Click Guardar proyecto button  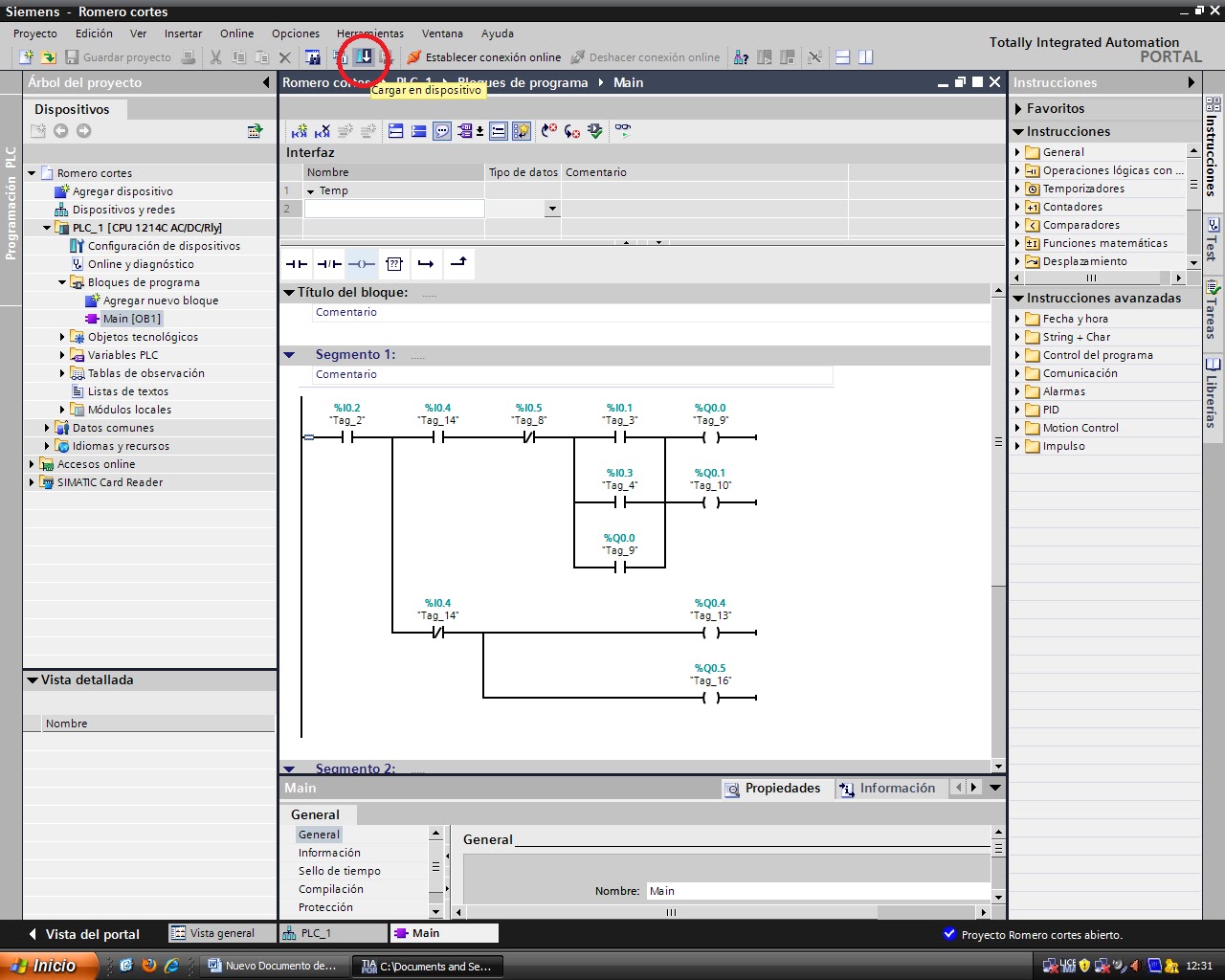[x=118, y=57]
